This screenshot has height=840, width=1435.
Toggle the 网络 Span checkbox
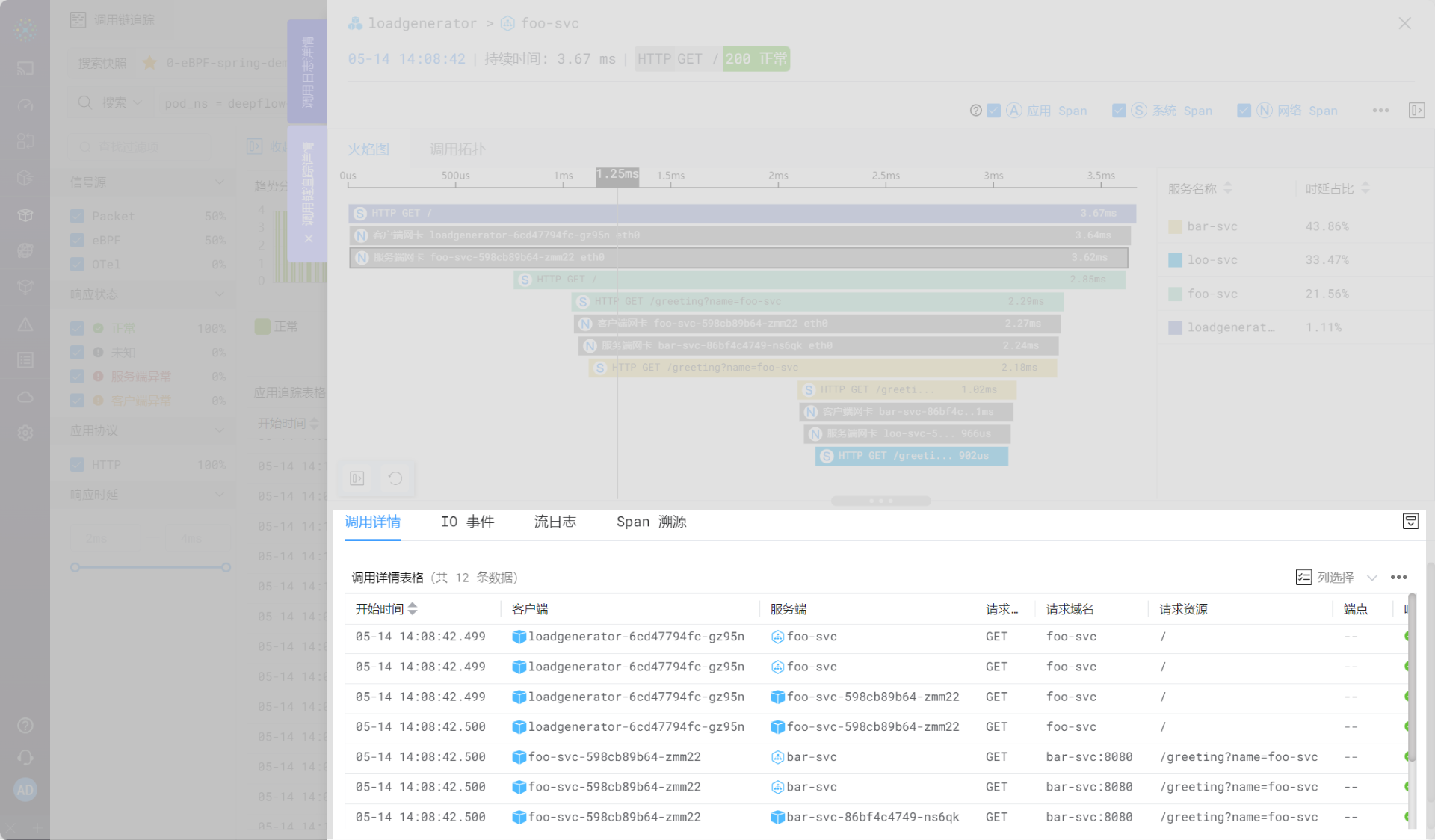(1244, 111)
